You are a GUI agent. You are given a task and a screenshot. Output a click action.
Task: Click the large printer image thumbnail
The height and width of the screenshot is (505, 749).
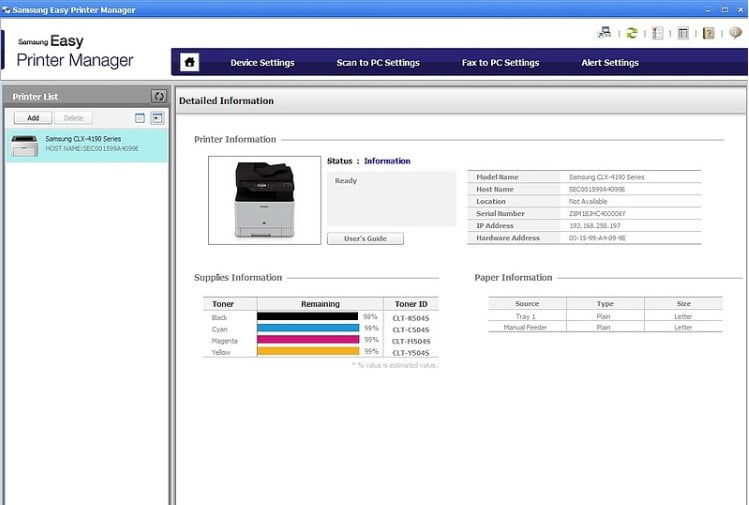265,200
